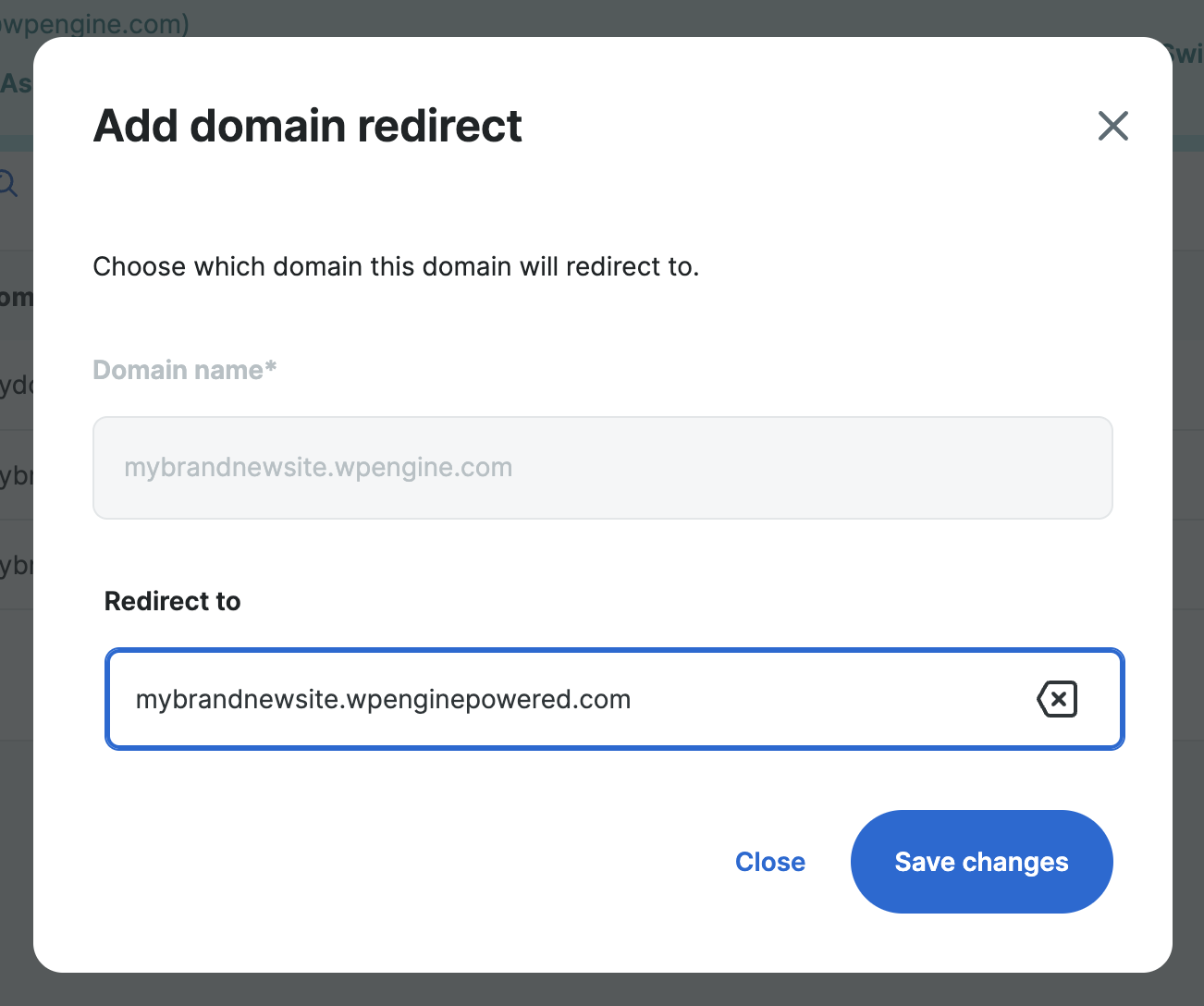Click the mybrandnewsite.wpenginepowered.com text in the input
The height and width of the screenshot is (1006, 1204).
pos(384,699)
